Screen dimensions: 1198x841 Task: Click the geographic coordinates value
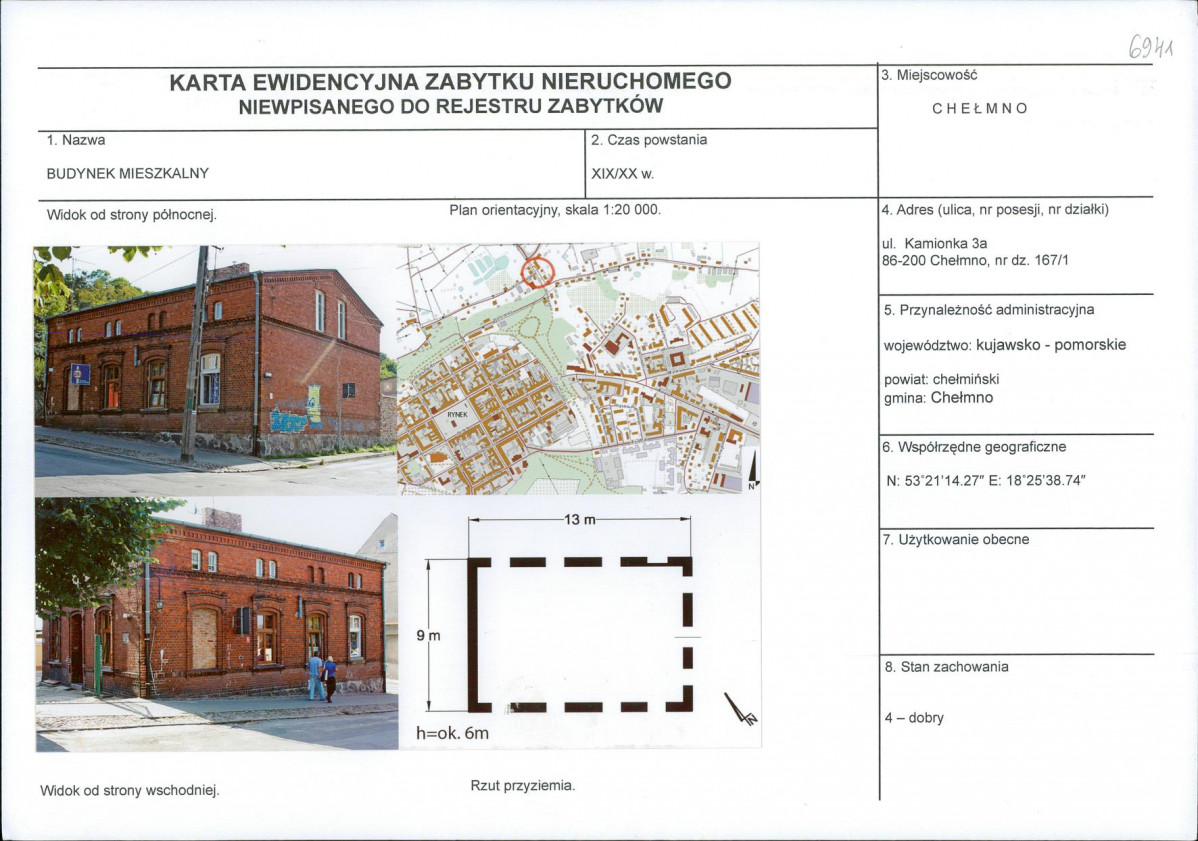click(x=986, y=481)
